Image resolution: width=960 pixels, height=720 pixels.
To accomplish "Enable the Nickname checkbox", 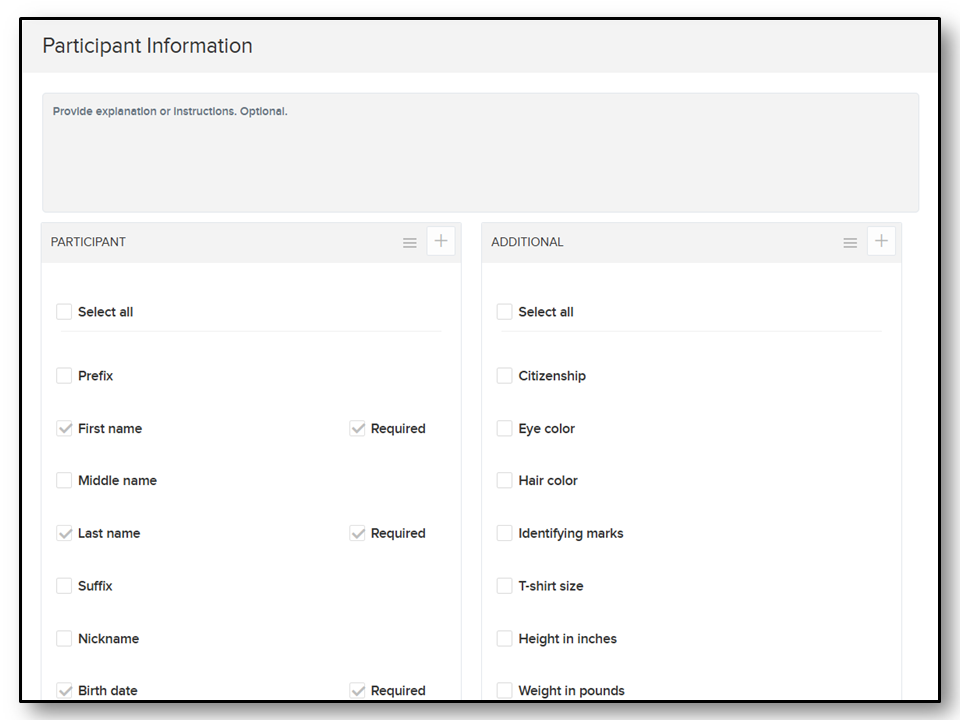I will 64,638.
